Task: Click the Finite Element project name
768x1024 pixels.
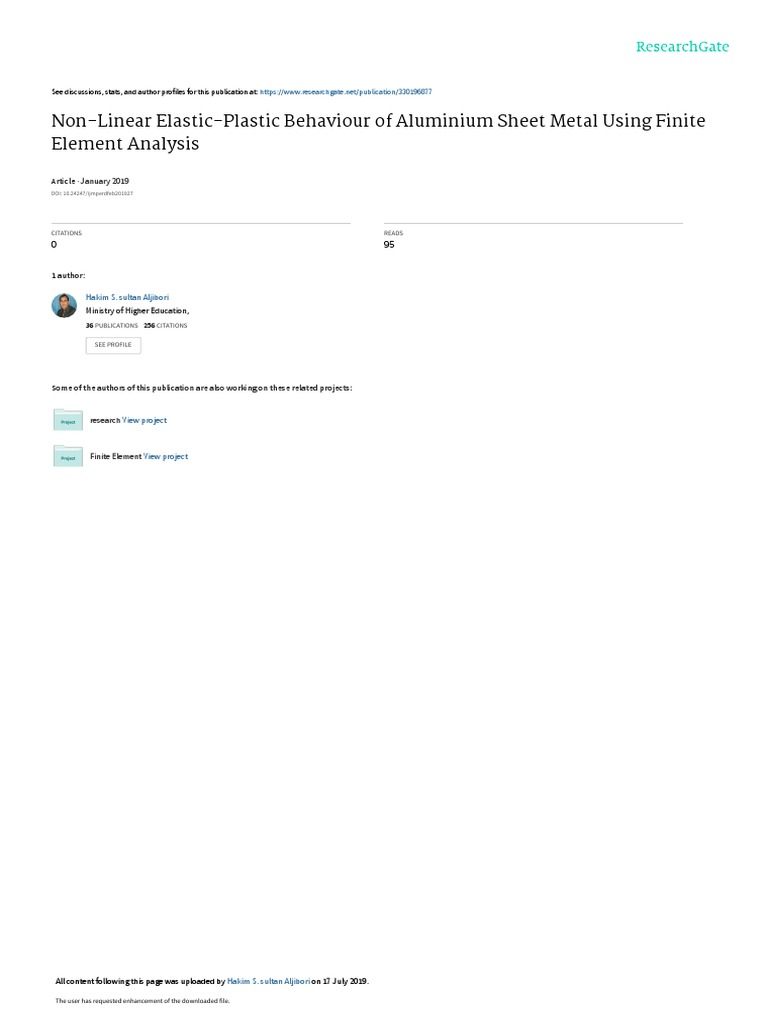Action: click(x=116, y=456)
